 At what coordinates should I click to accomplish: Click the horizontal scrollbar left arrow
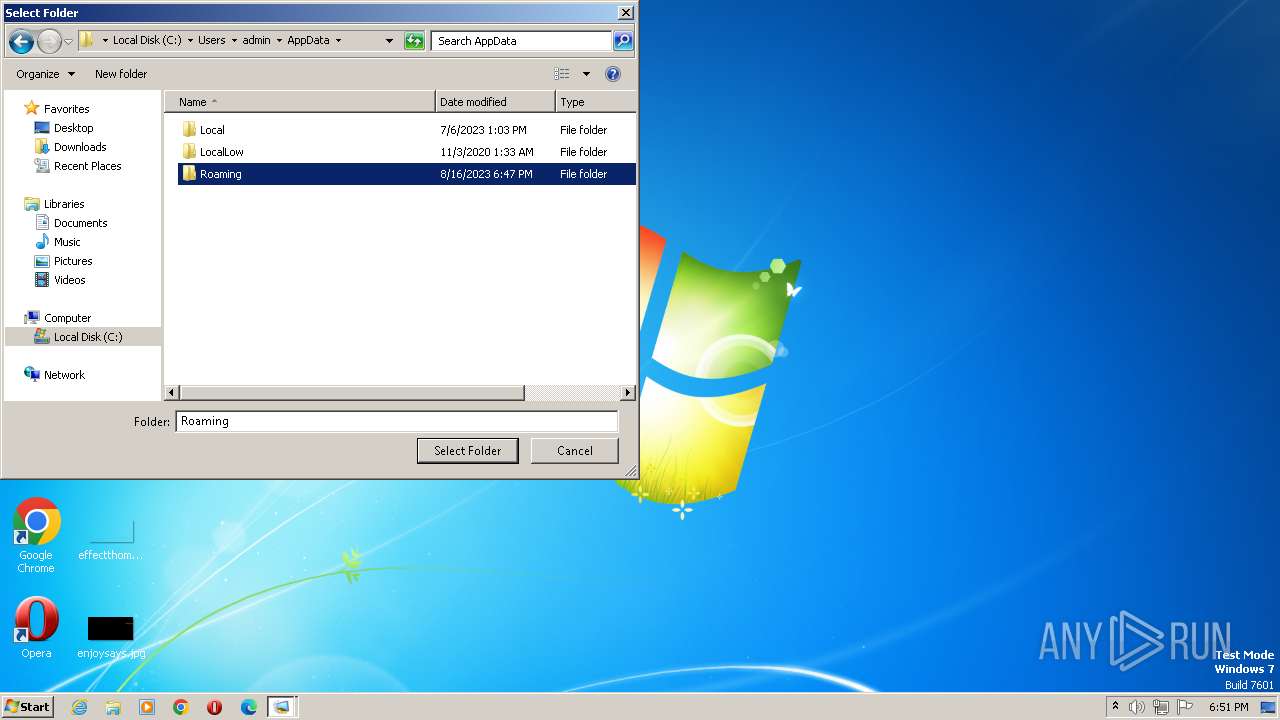pyautogui.click(x=171, y=393)
